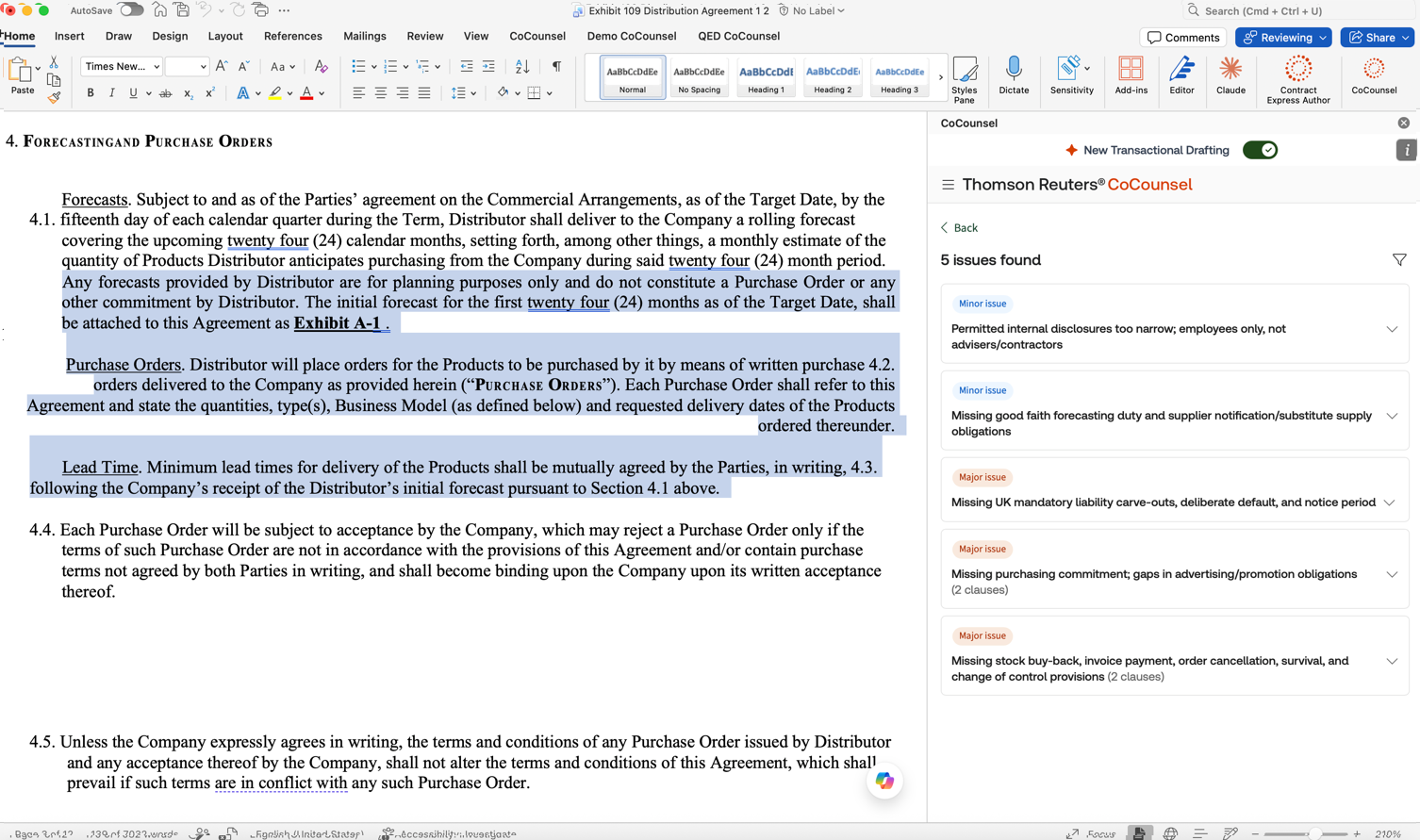Open the Editor tool
Screen dimensions: 1420x840
1181,75
